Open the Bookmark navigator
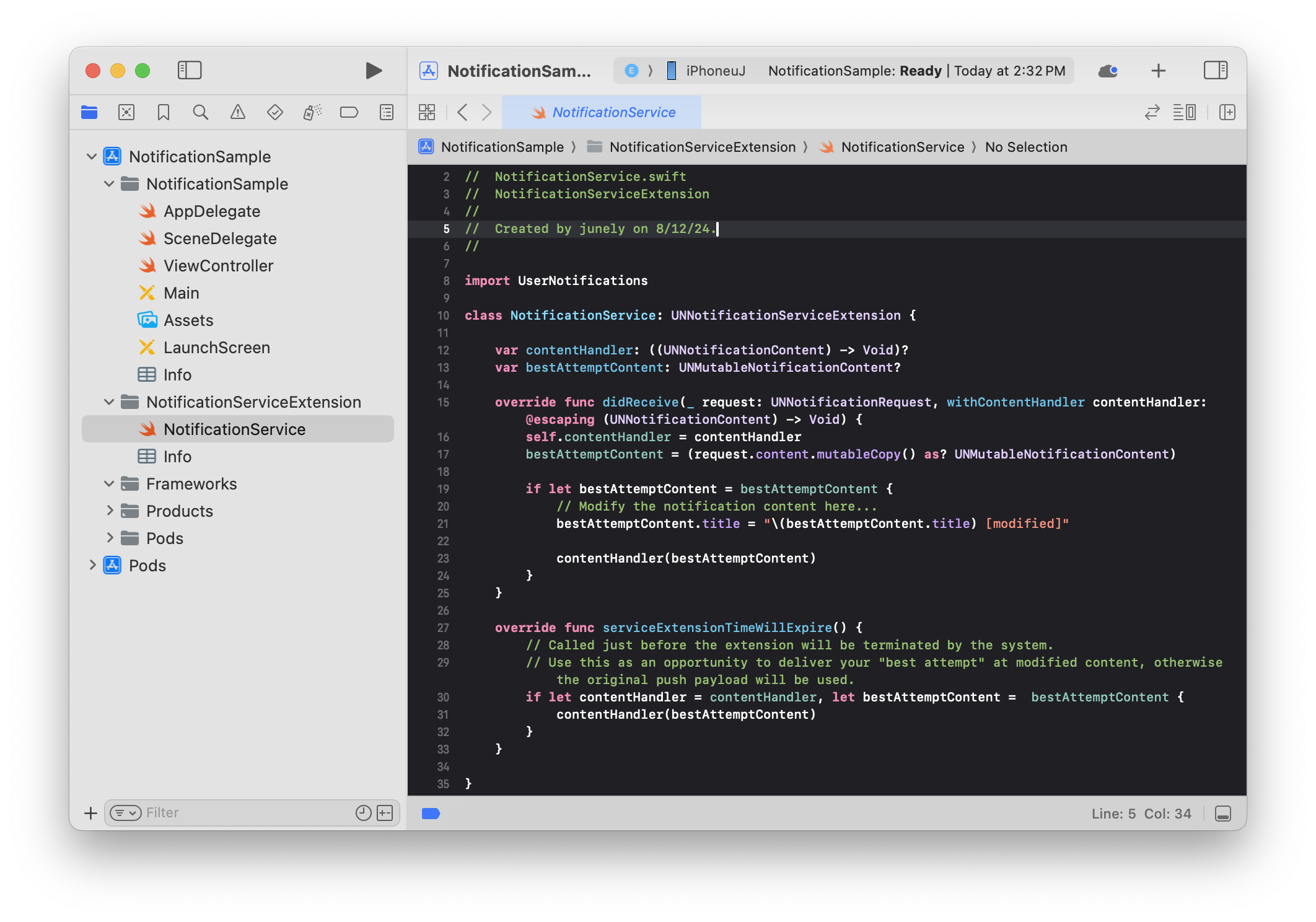This screenshot has height=922, width=1316. pos(164,112)
